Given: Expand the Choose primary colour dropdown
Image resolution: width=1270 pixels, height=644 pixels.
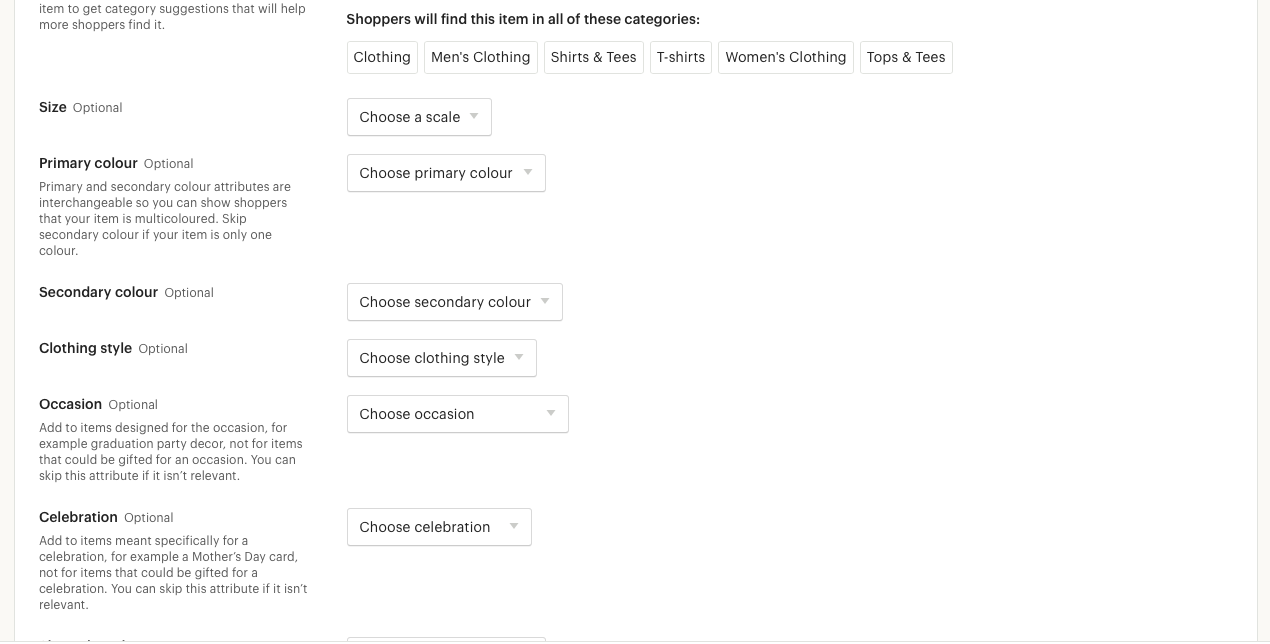Looking at the screenshot, I should tap(446, 173).
